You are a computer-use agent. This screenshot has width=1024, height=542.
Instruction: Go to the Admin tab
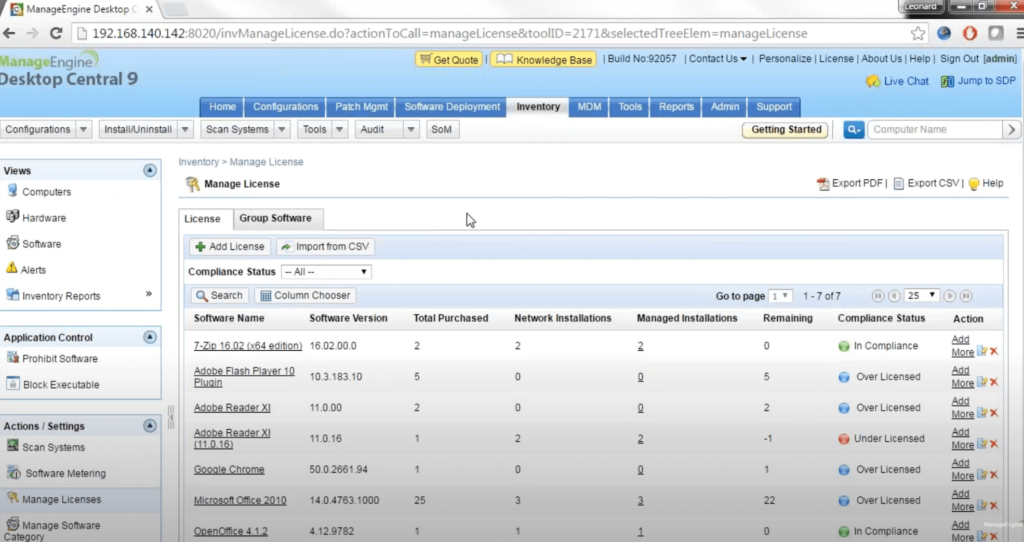[x=725, y=106]
